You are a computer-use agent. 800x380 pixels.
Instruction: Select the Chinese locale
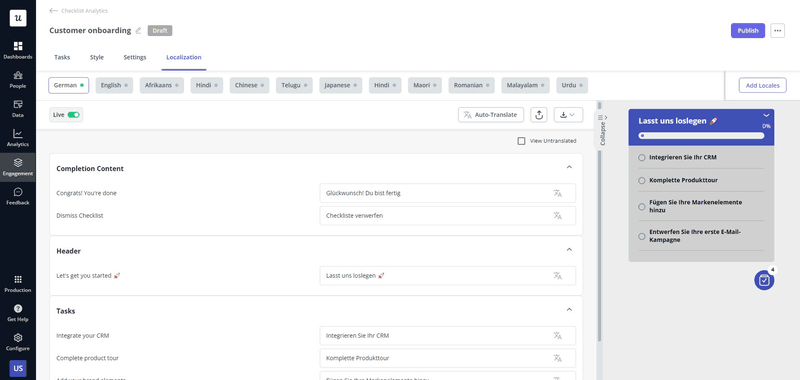[x=249, y=85]
